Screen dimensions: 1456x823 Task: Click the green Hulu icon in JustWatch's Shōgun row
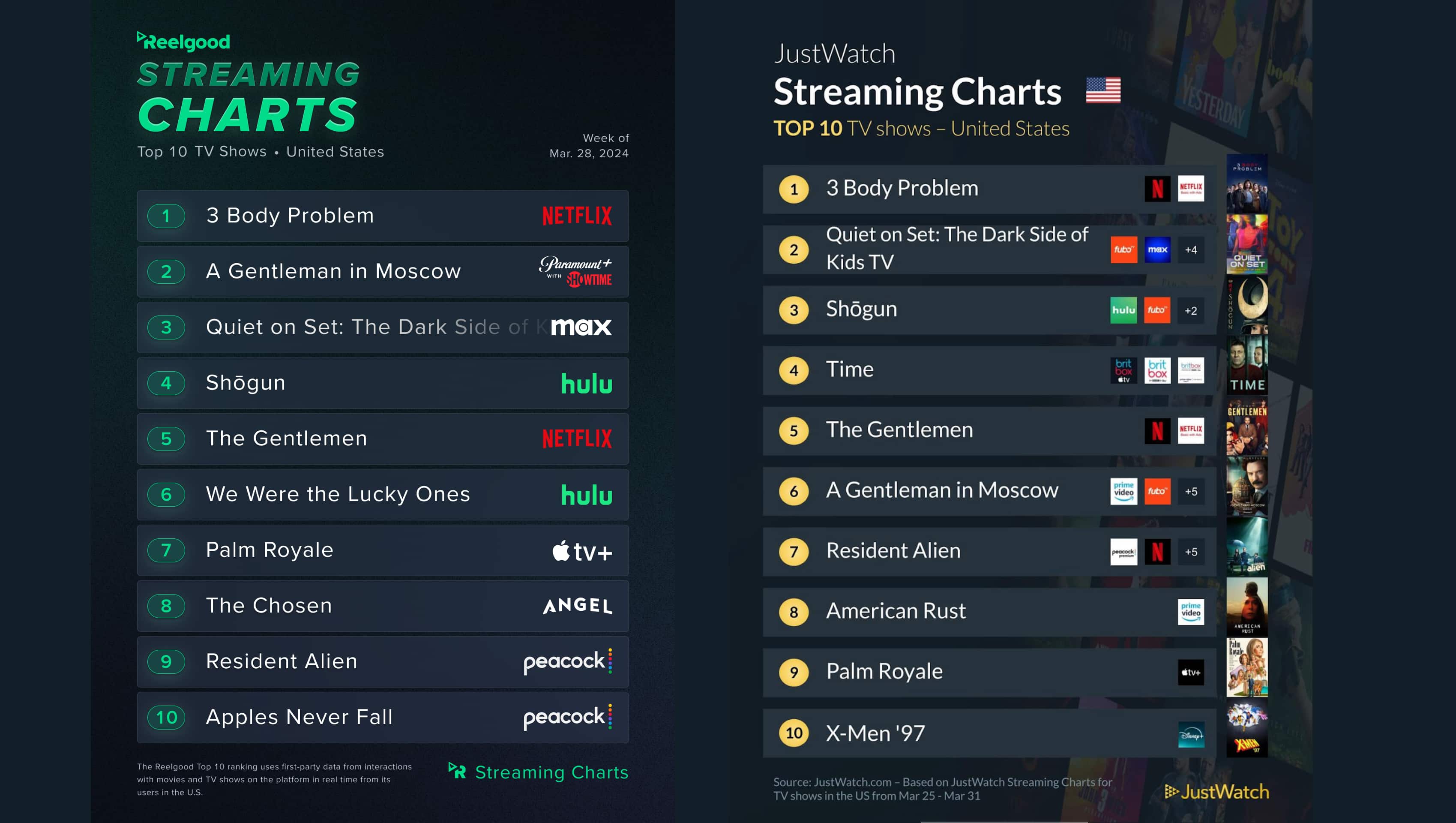click(x=1123, y=310)
